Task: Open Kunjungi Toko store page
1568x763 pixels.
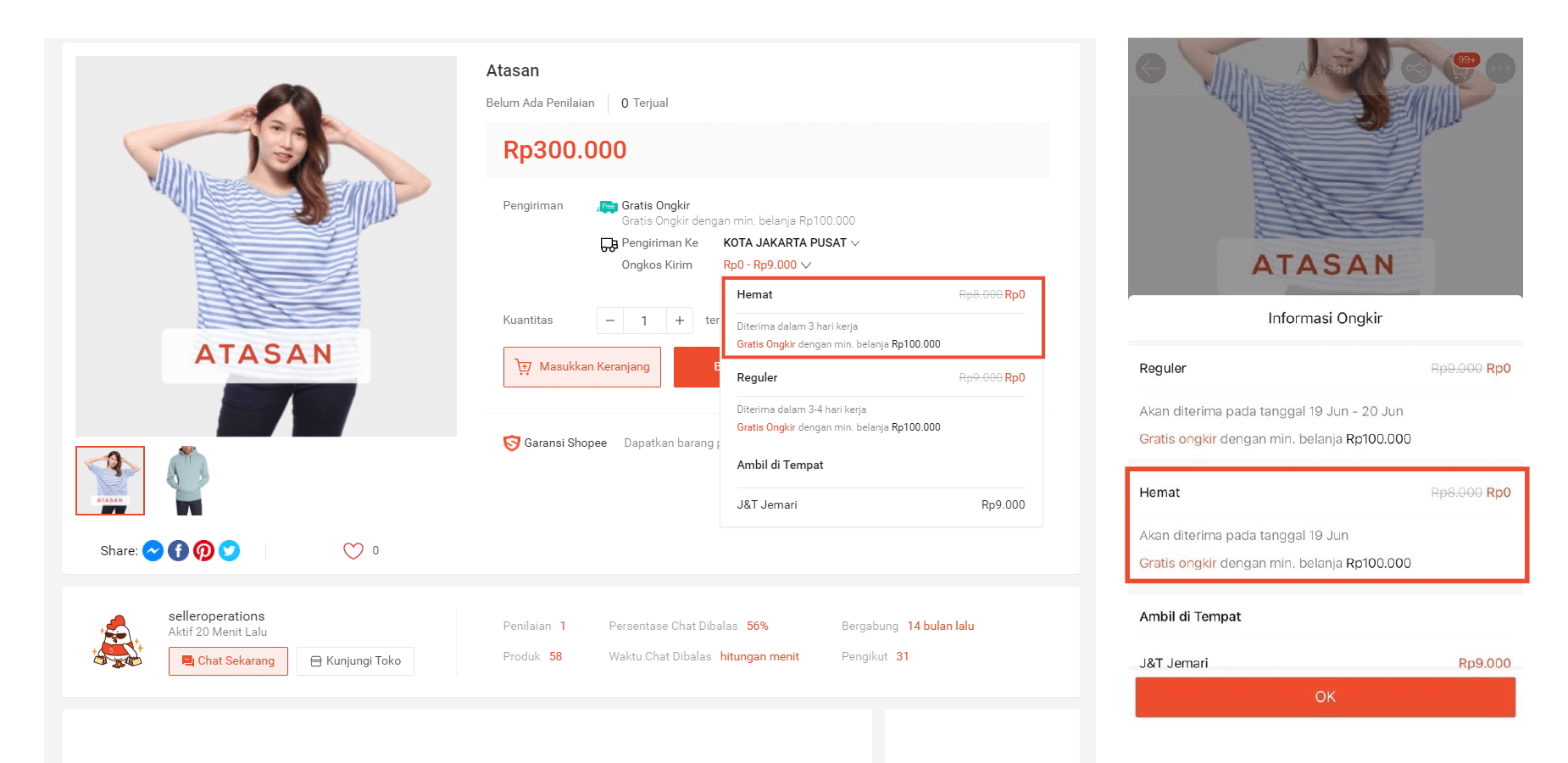Action: (x=355, y=661)
